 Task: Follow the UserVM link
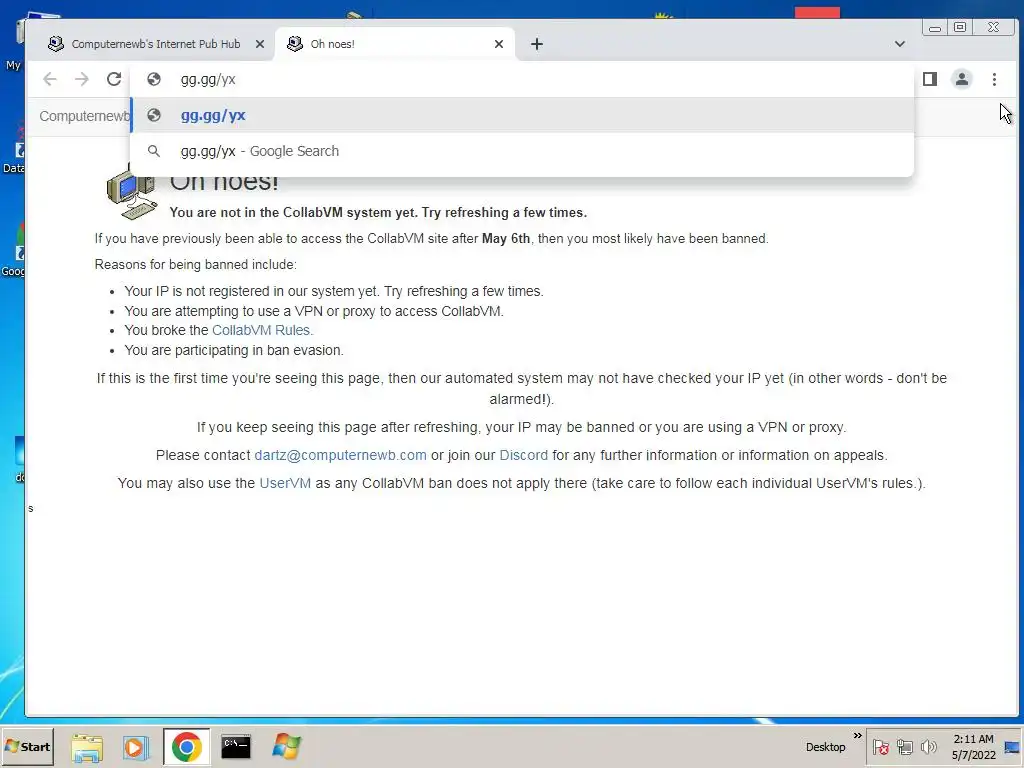[x=285, y=483]
